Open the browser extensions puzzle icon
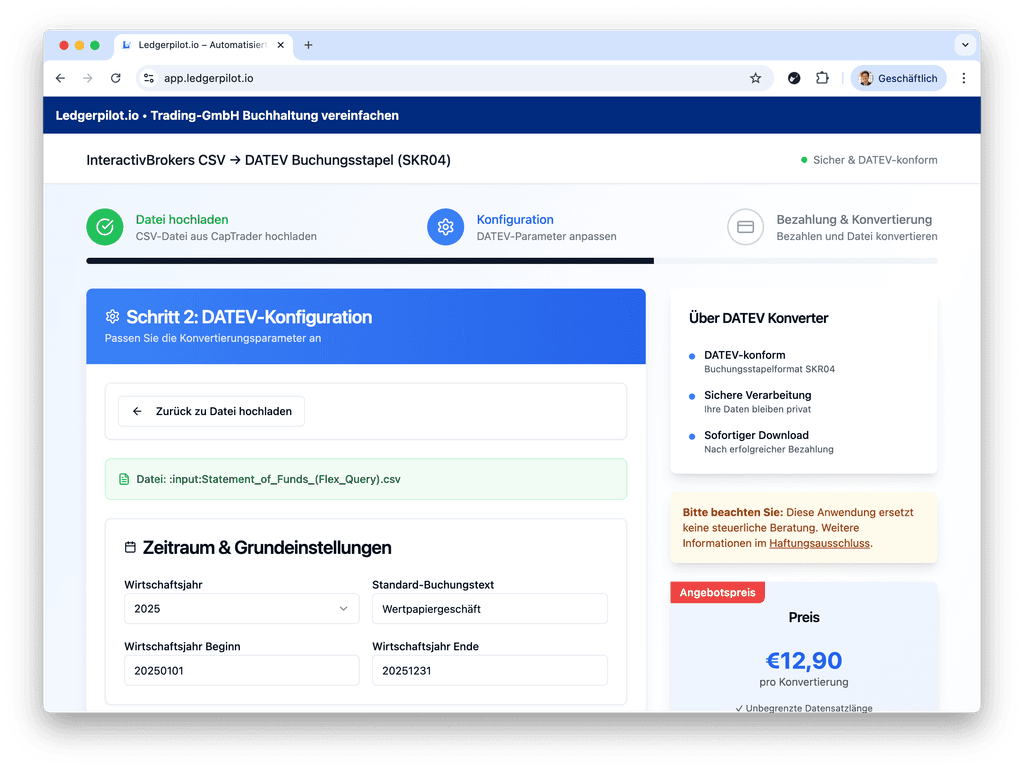 [822, 78]
